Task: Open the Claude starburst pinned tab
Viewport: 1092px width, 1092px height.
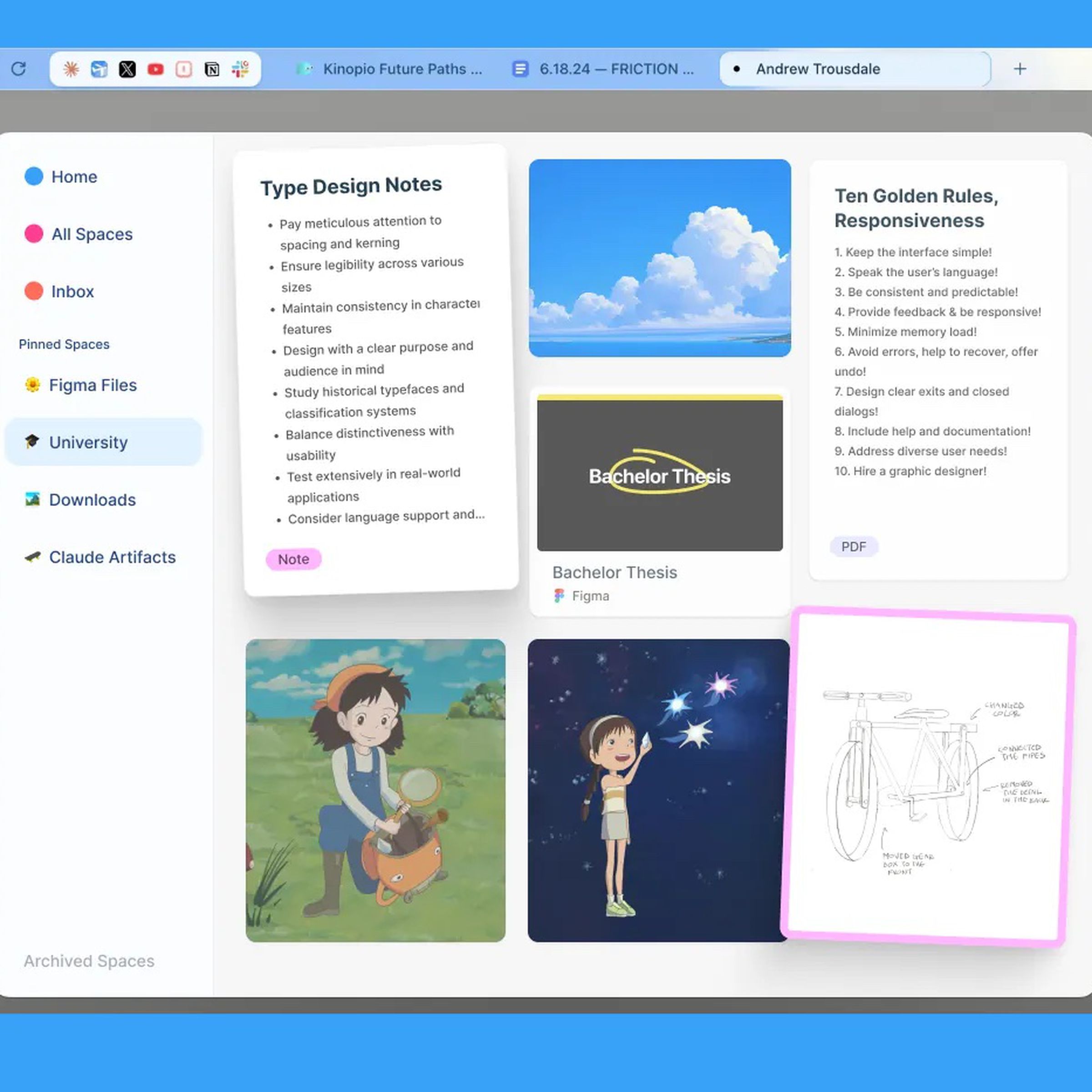Action: tap(71, 69)
